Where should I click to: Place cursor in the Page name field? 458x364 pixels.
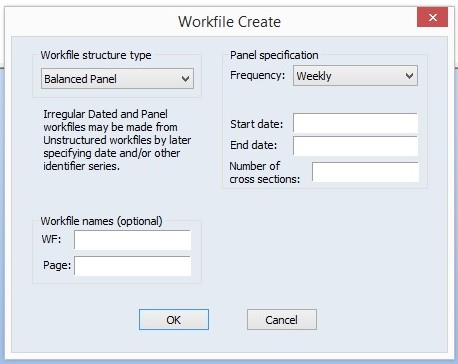click(133, 266)
